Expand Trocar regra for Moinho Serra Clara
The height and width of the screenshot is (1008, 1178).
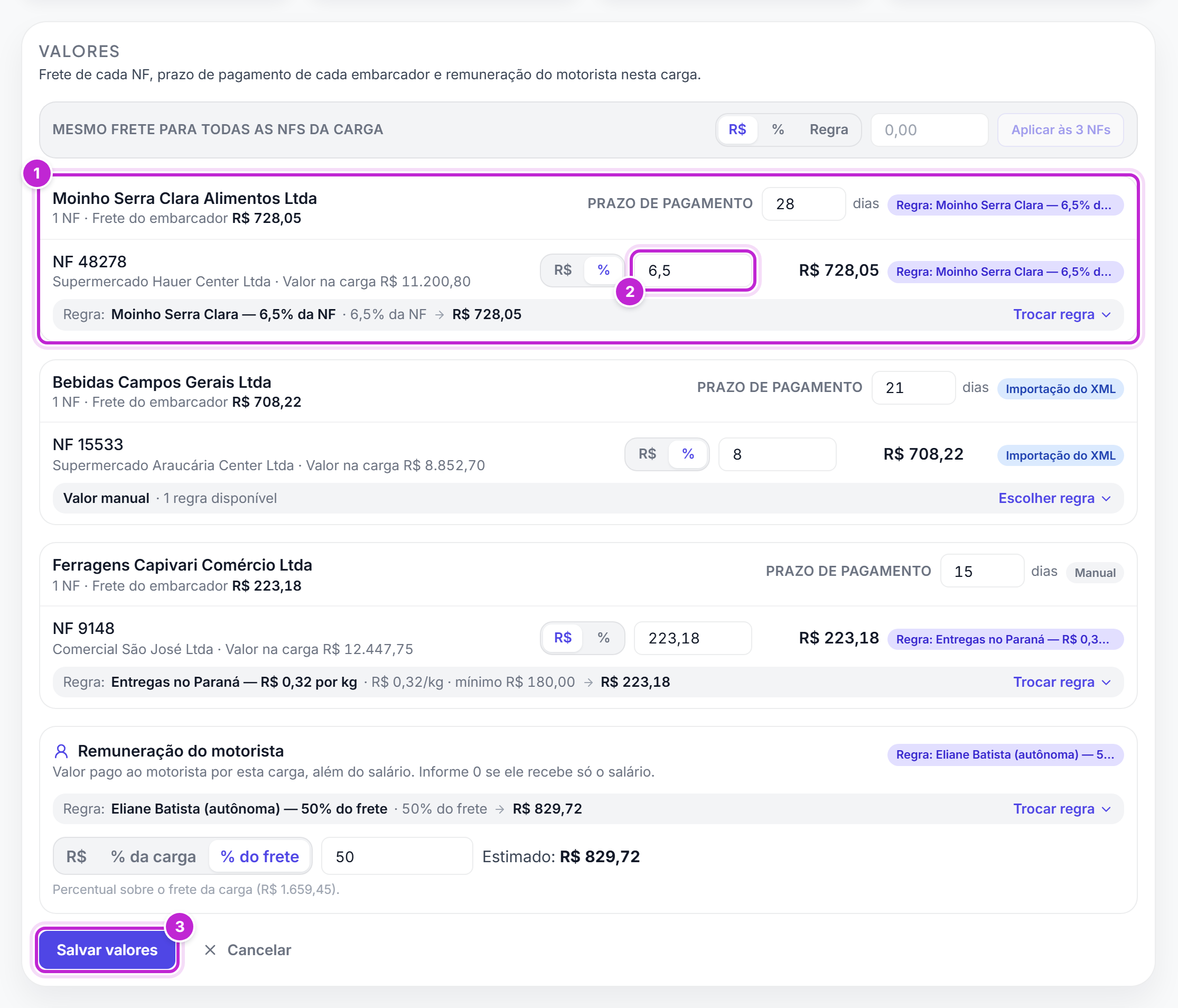tap(1062, 314)
